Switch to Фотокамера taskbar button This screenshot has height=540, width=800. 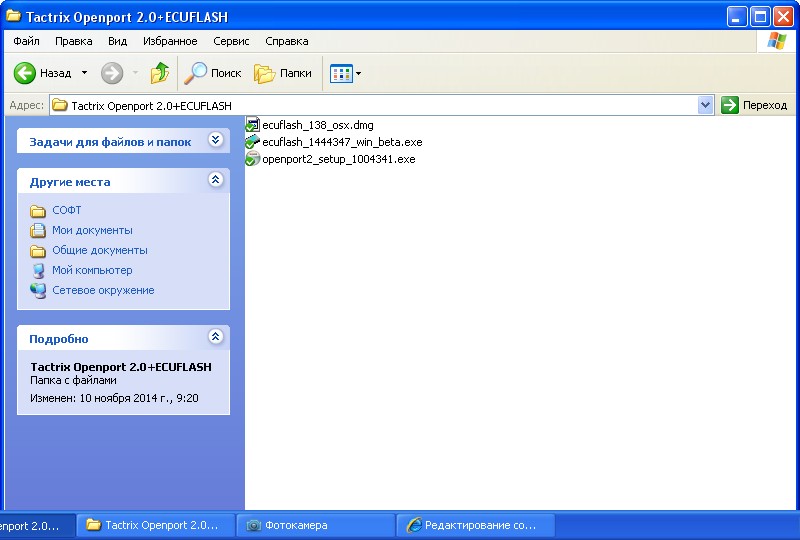(315, 525)
